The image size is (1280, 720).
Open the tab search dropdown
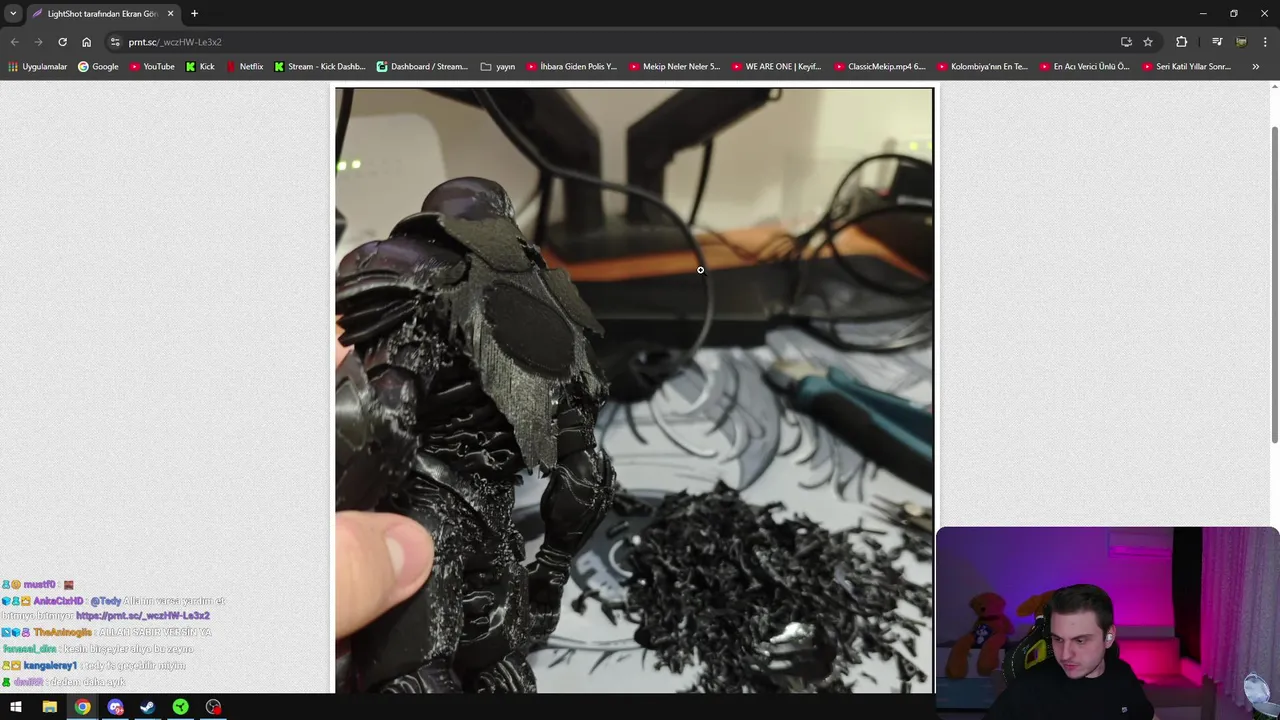pyautogui.click(x=13, y=14)
